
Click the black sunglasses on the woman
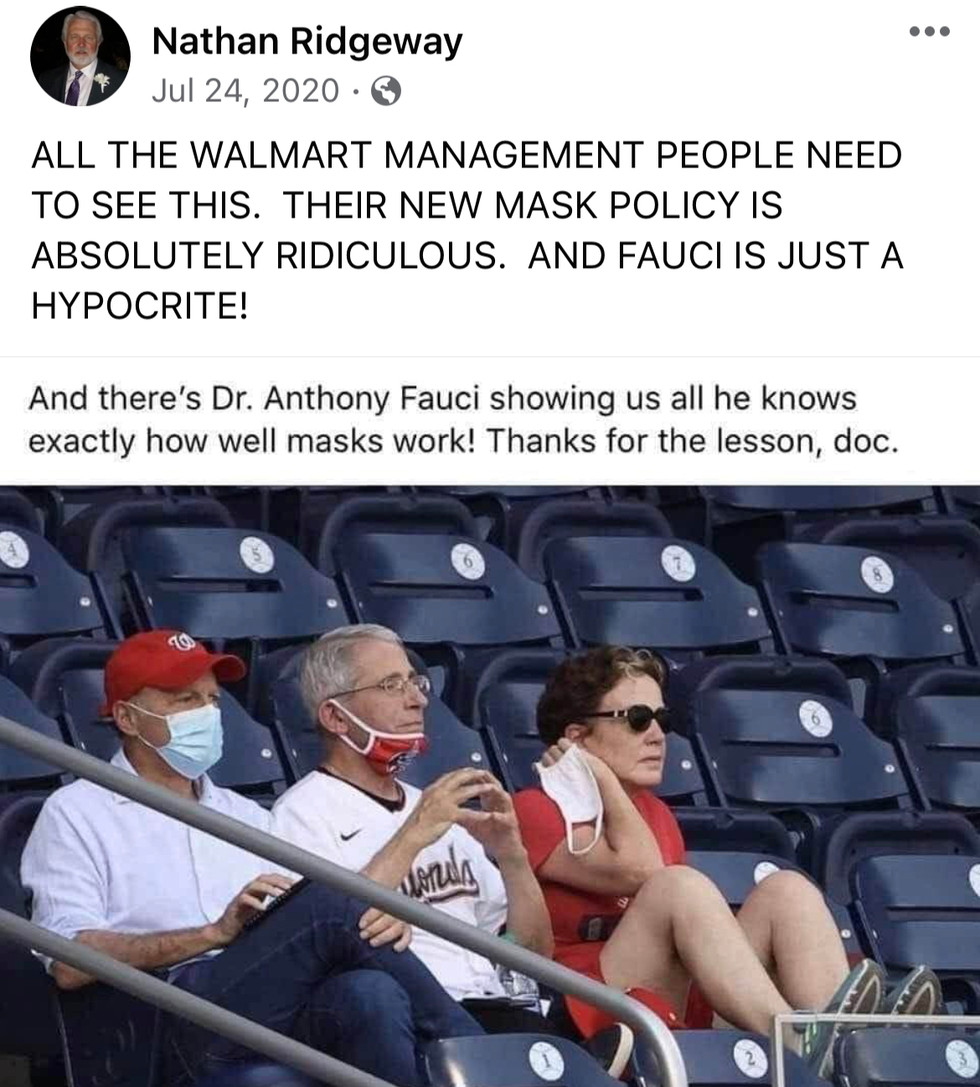pyautogui.click(x=631, y=719)
